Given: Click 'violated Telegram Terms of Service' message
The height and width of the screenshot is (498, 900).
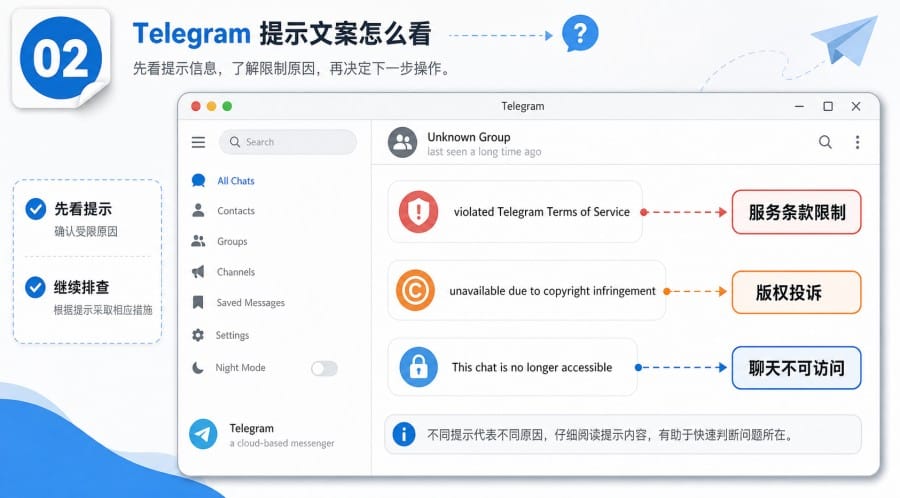Looking at the screenshot, I should (541, 212).
